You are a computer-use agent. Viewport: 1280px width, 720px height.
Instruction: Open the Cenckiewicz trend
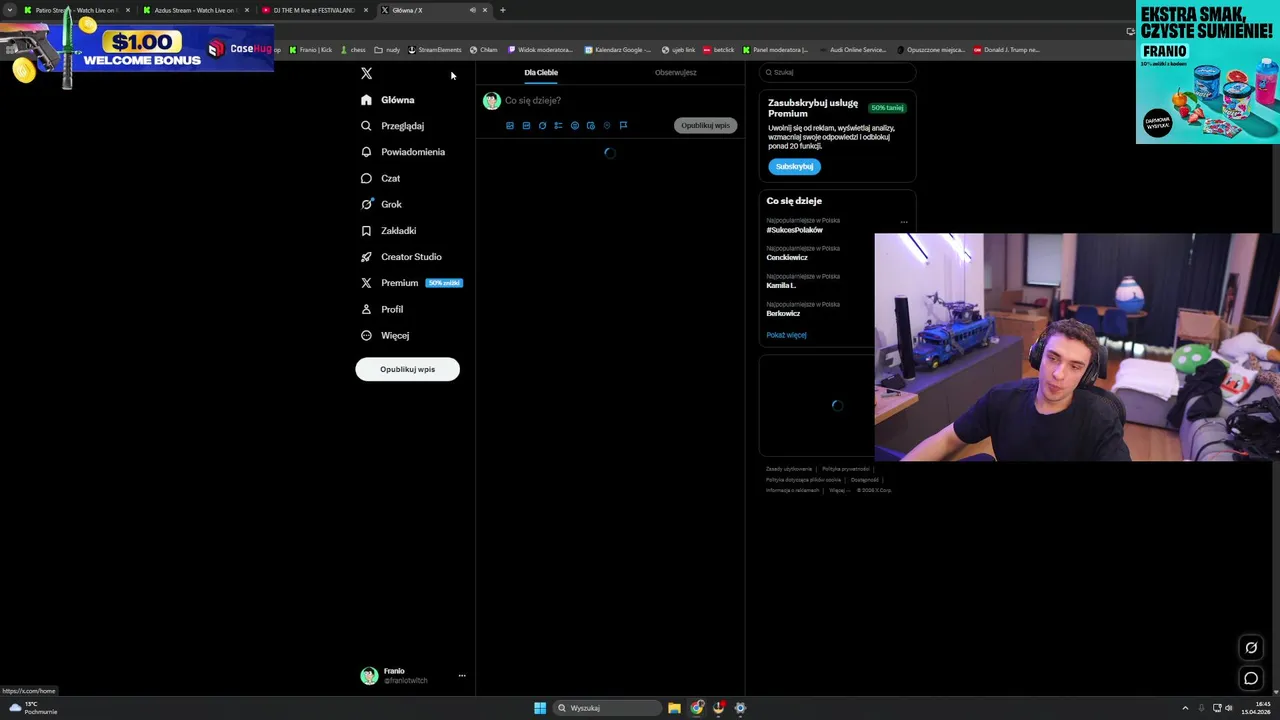(787, 258)
